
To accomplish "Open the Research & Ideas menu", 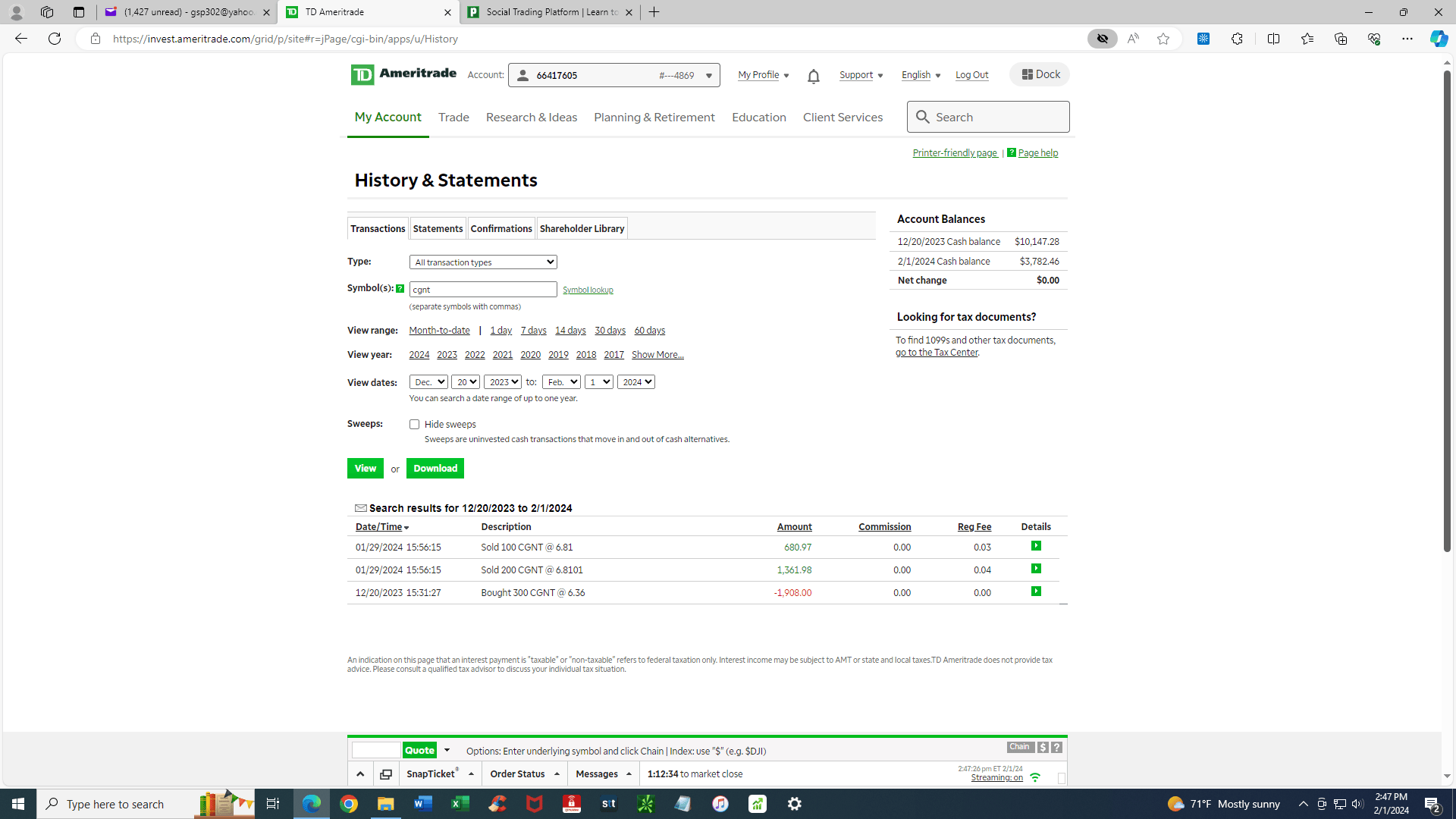I will [531, 118].
